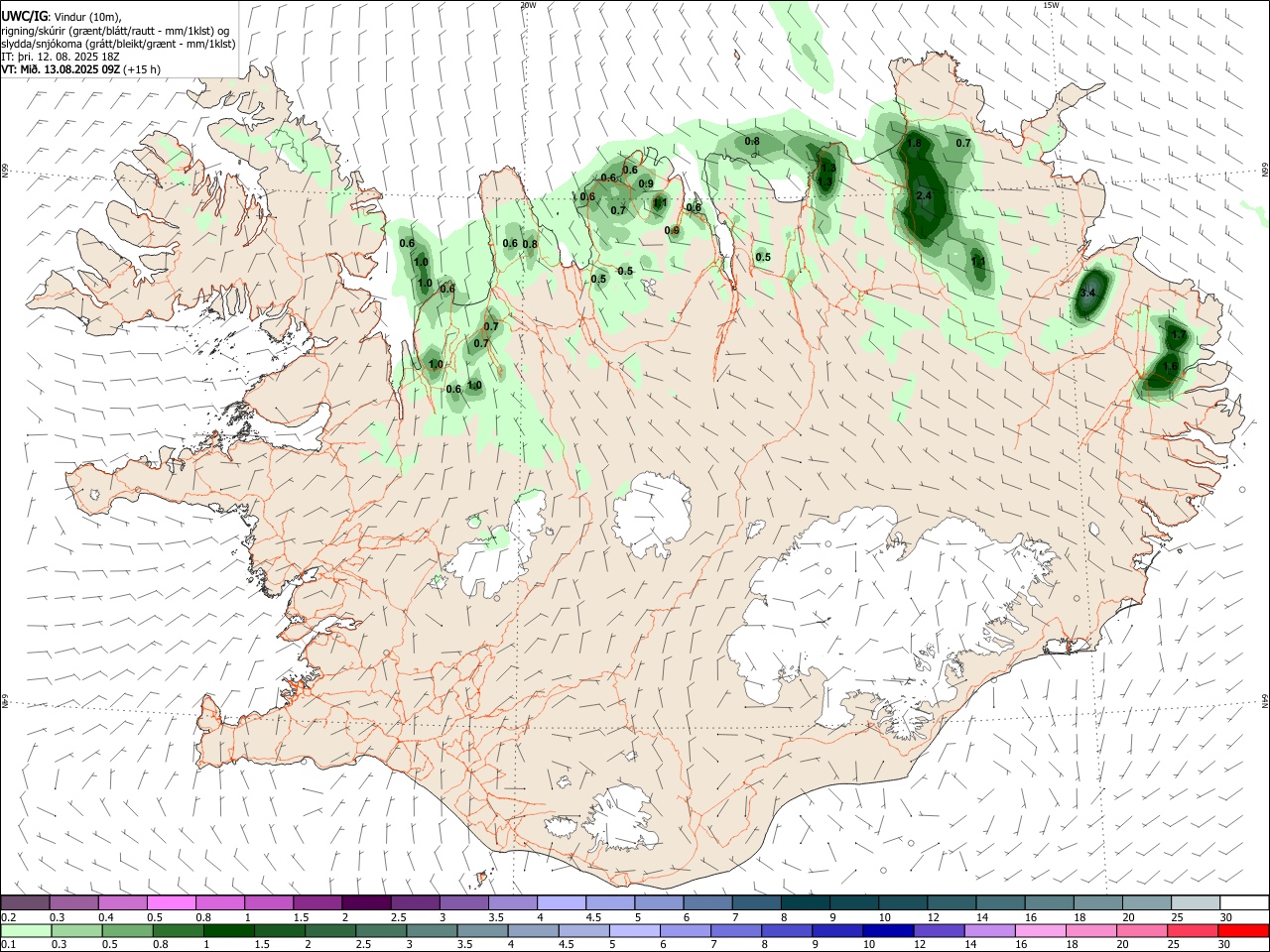
Task: Select the darkest green 1 mm rain swatch
Action: coord(228,930)
